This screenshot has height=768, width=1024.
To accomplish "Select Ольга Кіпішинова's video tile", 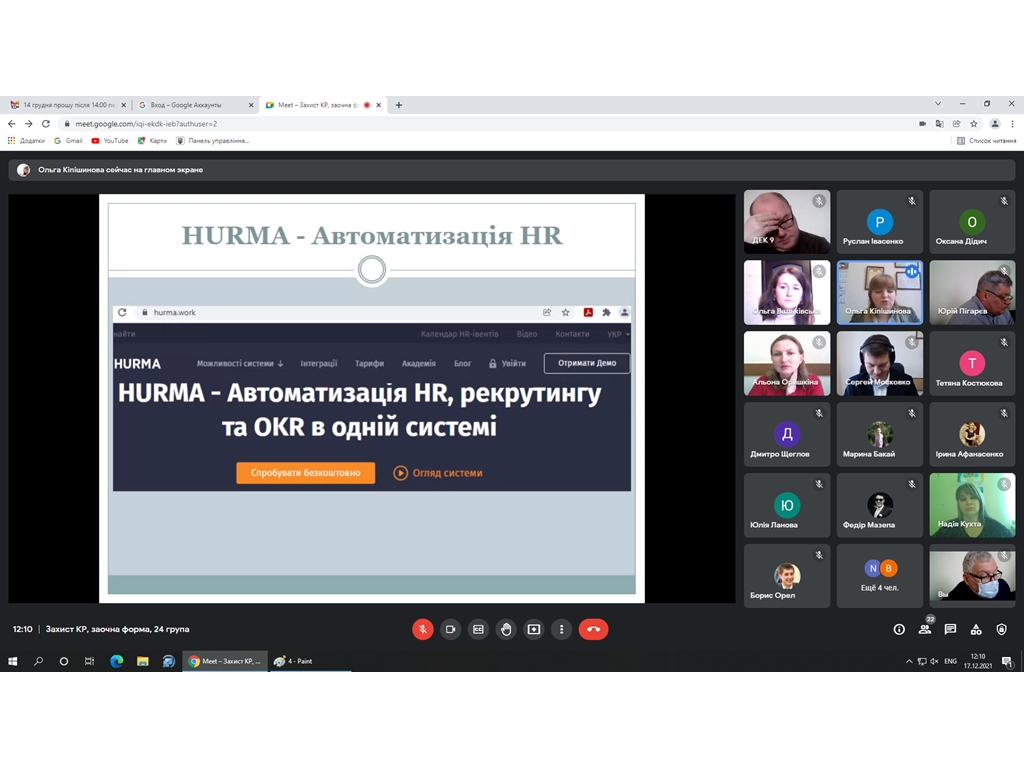I will (880, 293).
